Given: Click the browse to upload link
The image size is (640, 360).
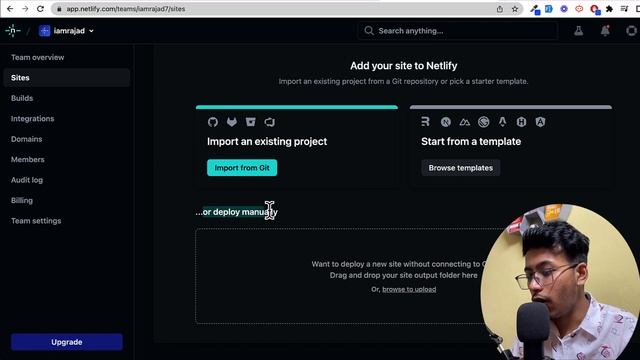Looking at the screenshot, I should (x=409, y=289).
